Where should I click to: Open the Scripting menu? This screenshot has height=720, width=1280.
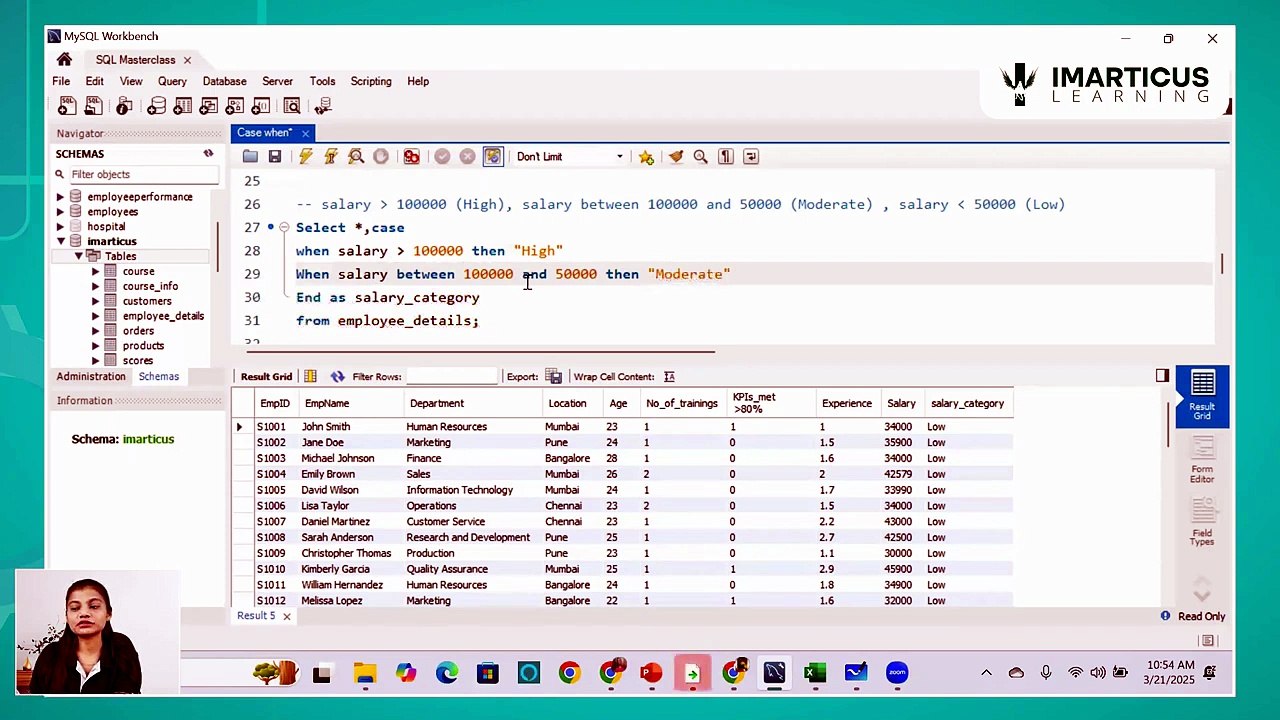[371, 81]
